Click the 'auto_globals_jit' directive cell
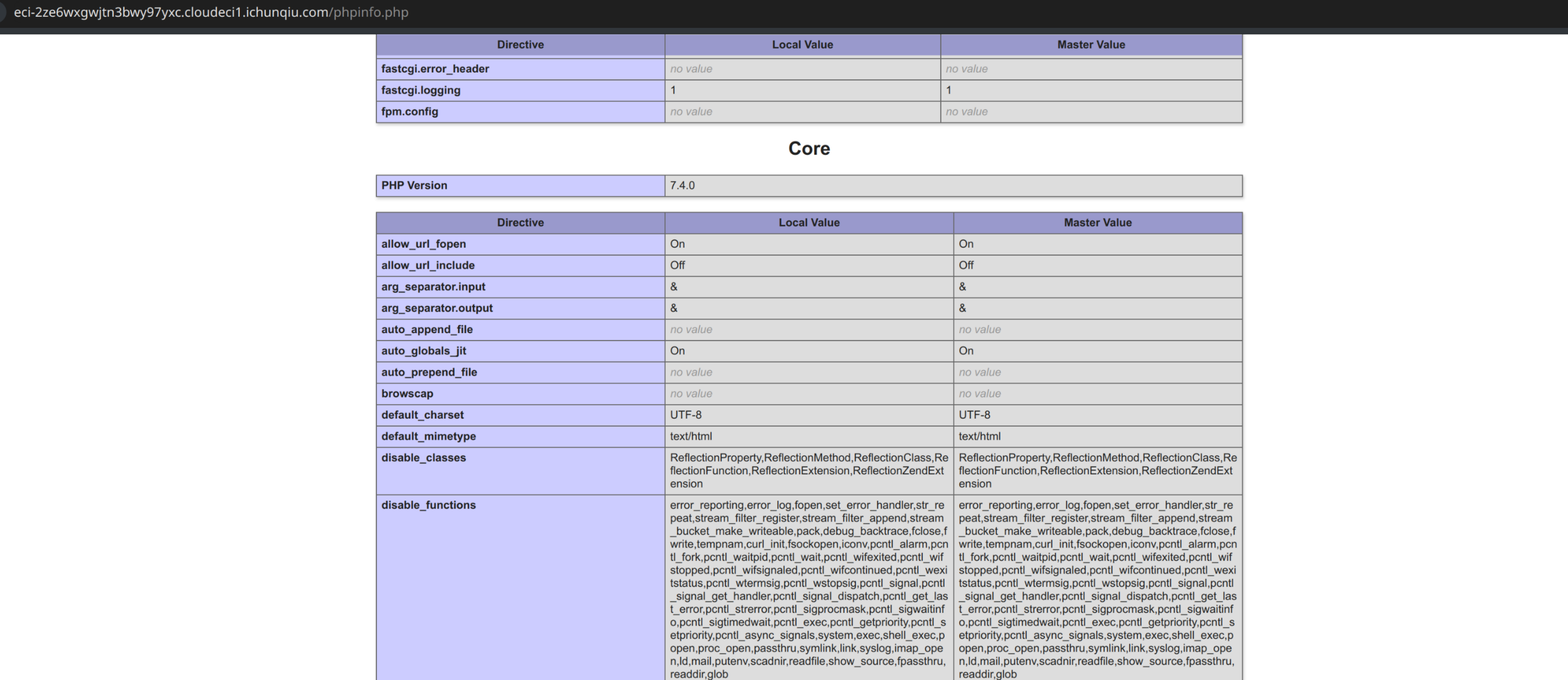 coord(520,351)
